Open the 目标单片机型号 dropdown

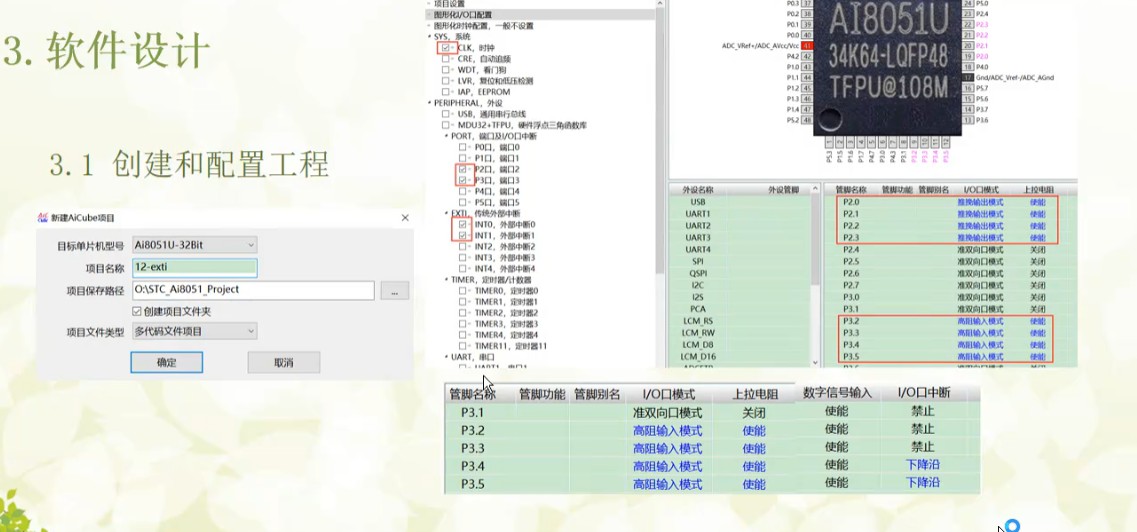tap(194, 245)
